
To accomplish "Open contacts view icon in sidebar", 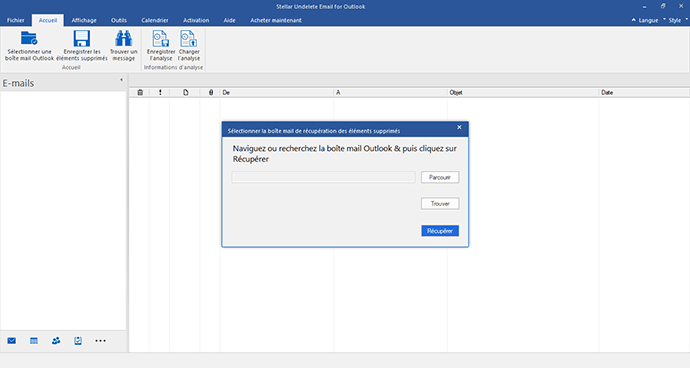I will 56,341.
